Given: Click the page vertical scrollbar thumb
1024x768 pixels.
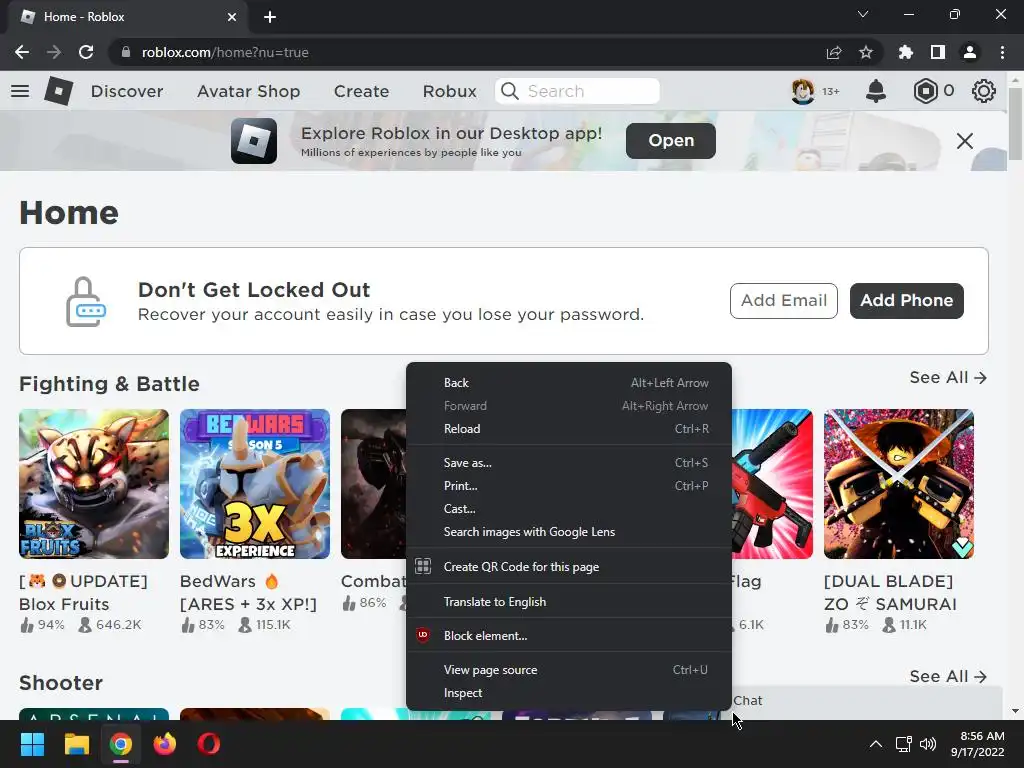Looking at the screenshot, I should pos(1015,124).
